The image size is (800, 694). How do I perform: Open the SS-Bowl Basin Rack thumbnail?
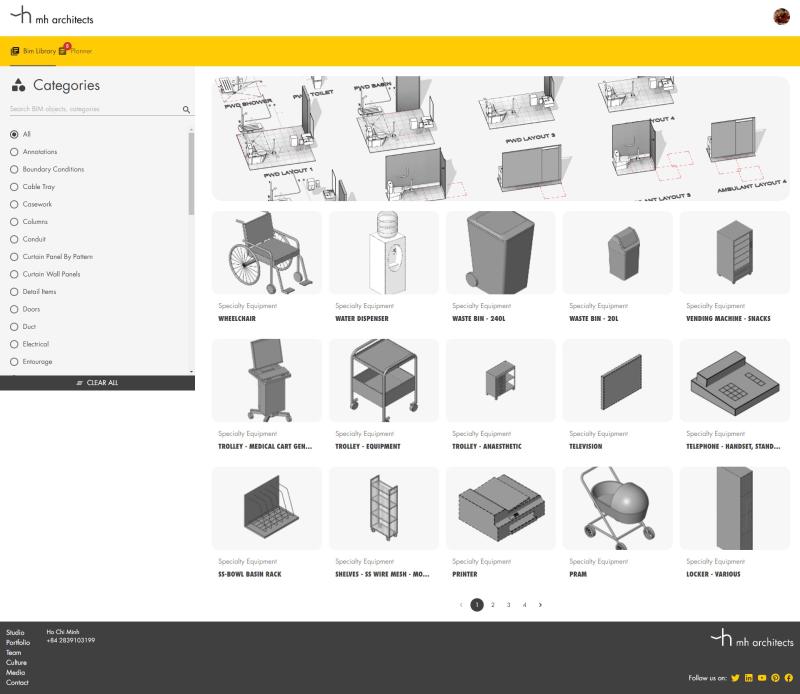(x=267, y=508)
